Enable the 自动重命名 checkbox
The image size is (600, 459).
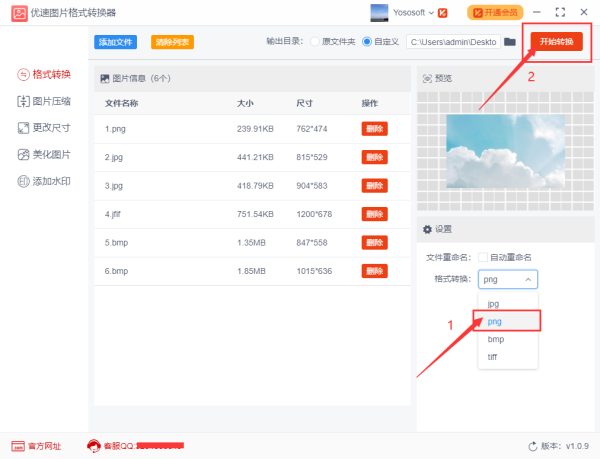[x=484, y=258]
